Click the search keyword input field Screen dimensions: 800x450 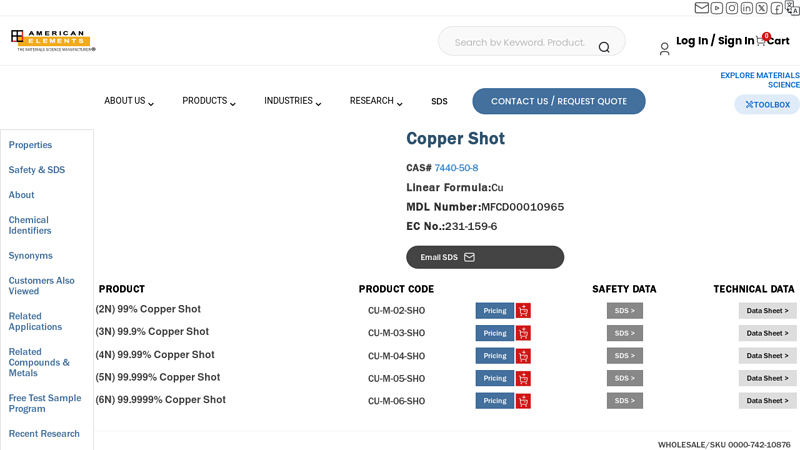(x=520, y=42)
